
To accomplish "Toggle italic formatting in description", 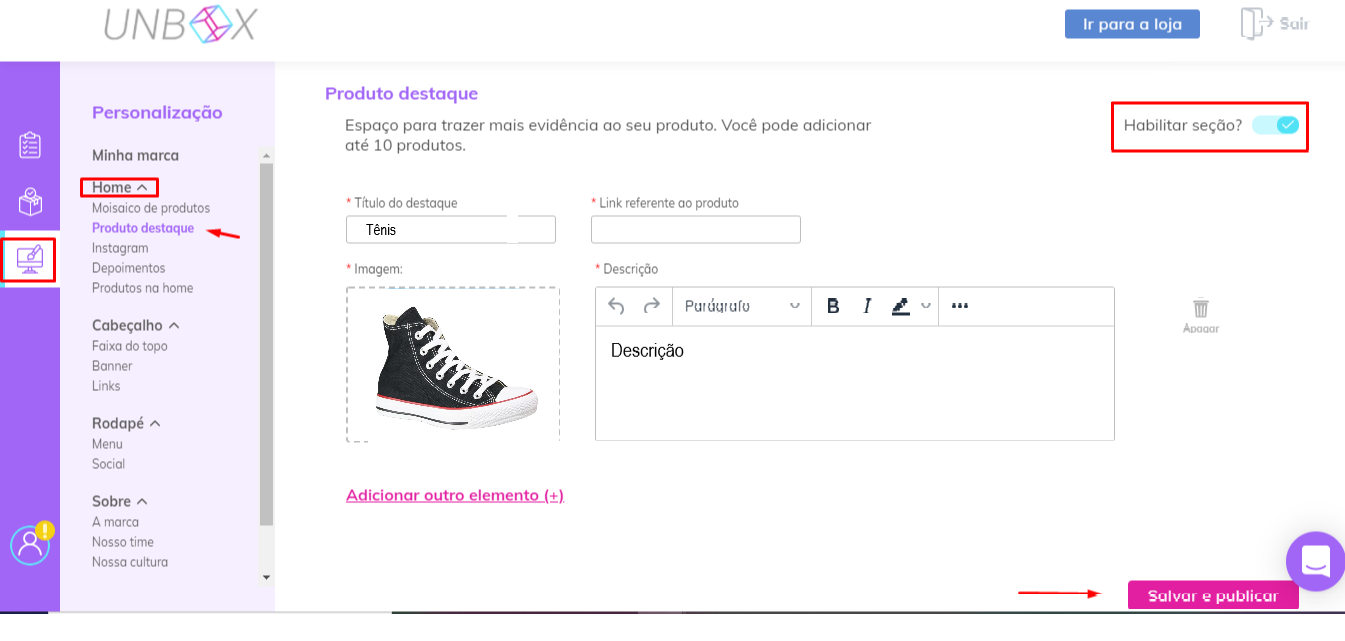I will tap(867, 306).
